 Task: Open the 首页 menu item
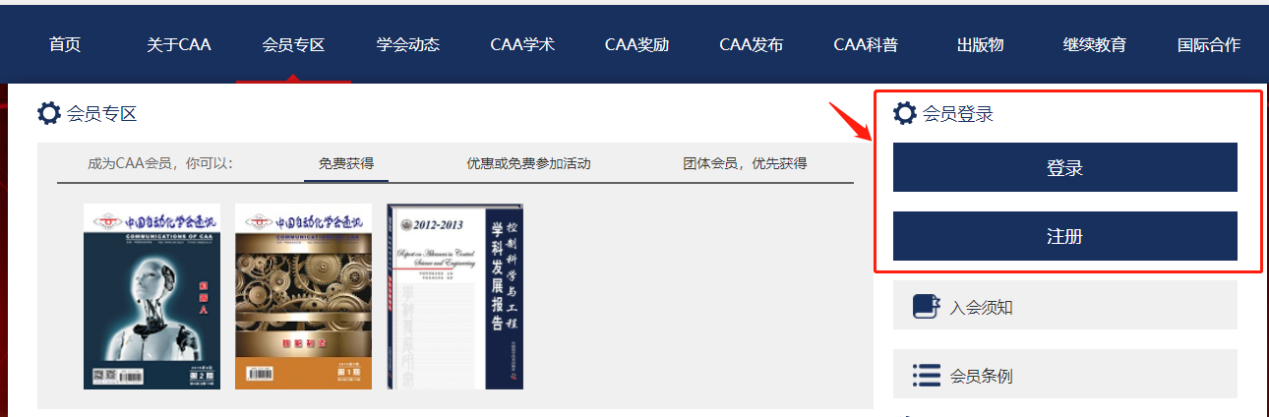pyautogui.click(x=65, y=45)
